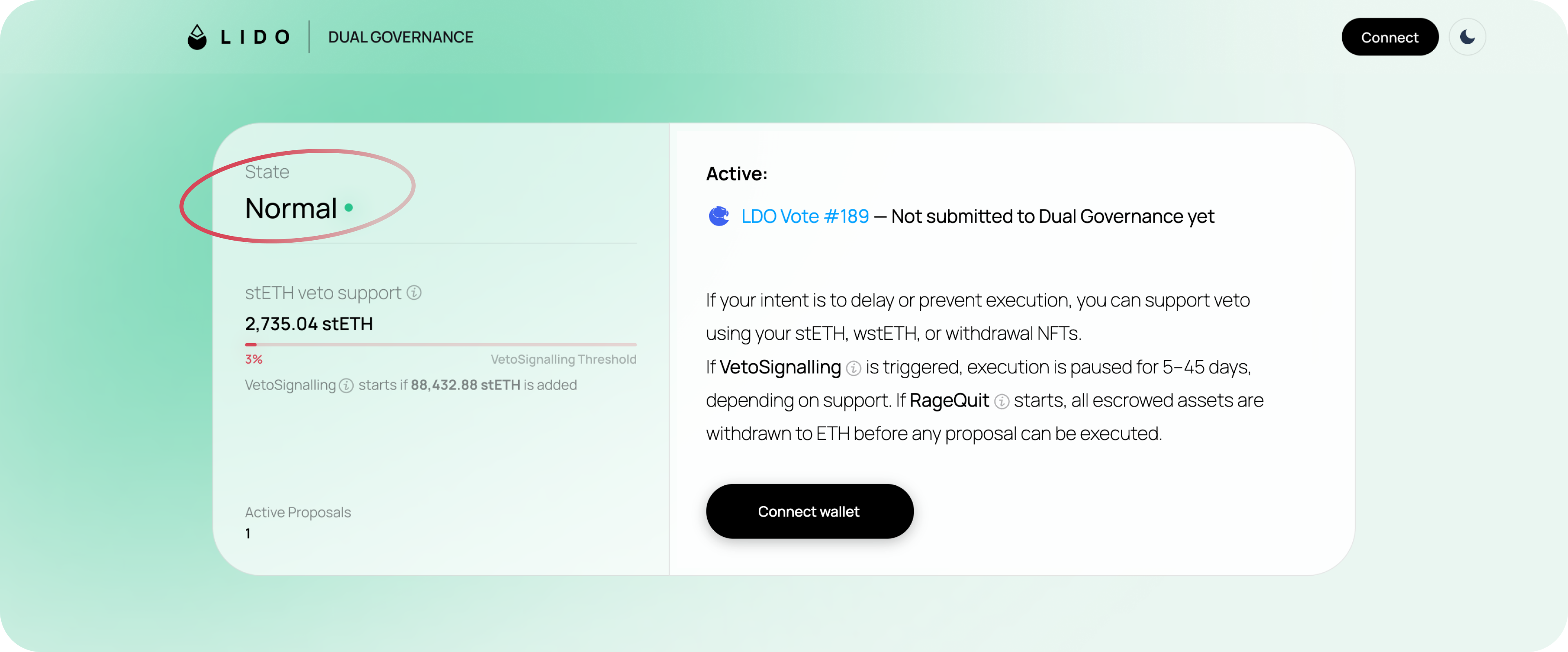Click info icon after VetoSignalling in left panel

click(x=346, y=385)
